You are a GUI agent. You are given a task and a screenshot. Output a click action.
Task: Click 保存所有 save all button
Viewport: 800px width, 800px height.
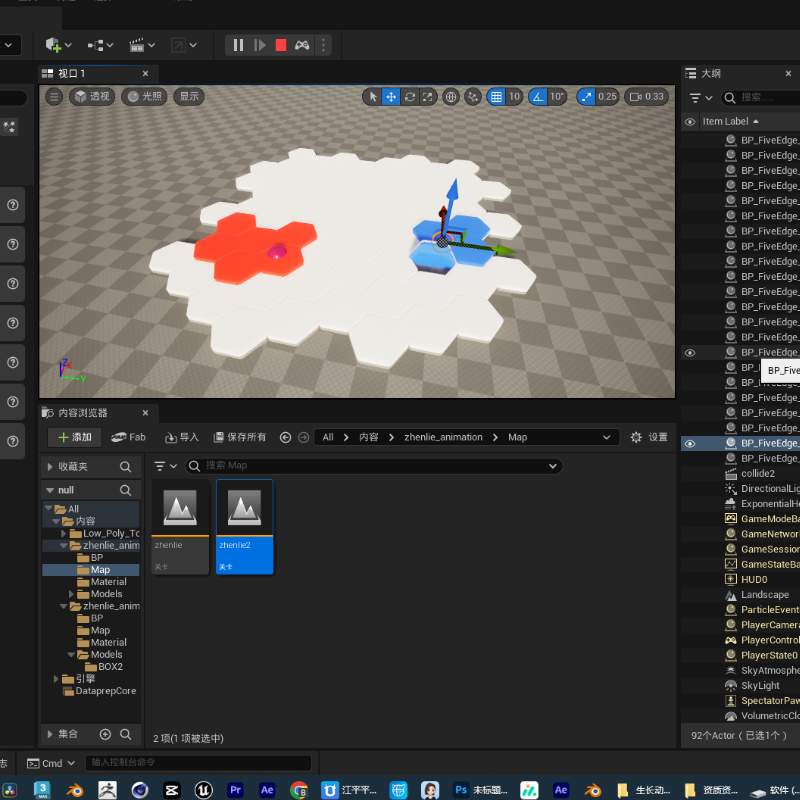click(x=239, y=437)
